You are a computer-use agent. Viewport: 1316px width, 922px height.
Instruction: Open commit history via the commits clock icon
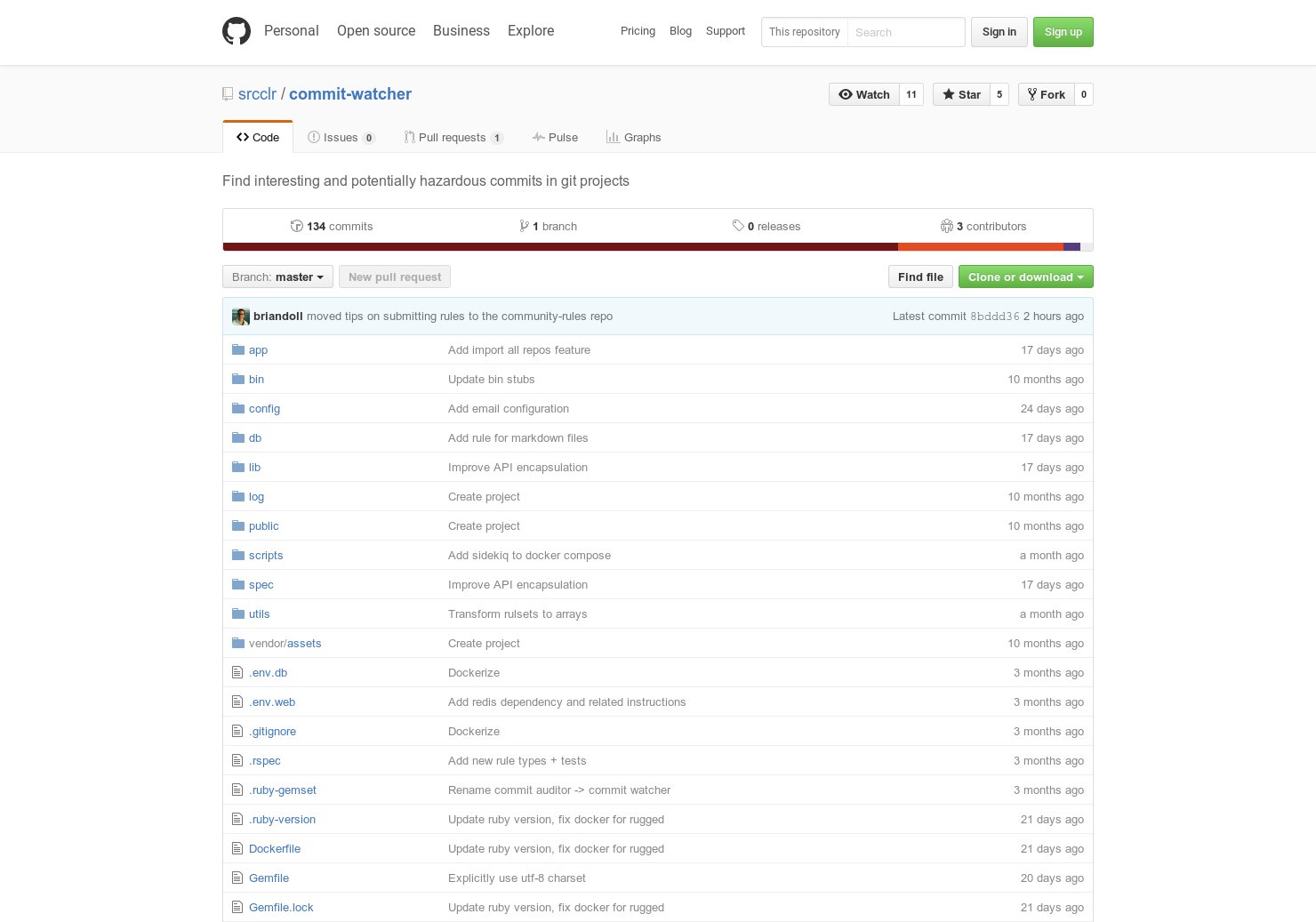[297, 226]
